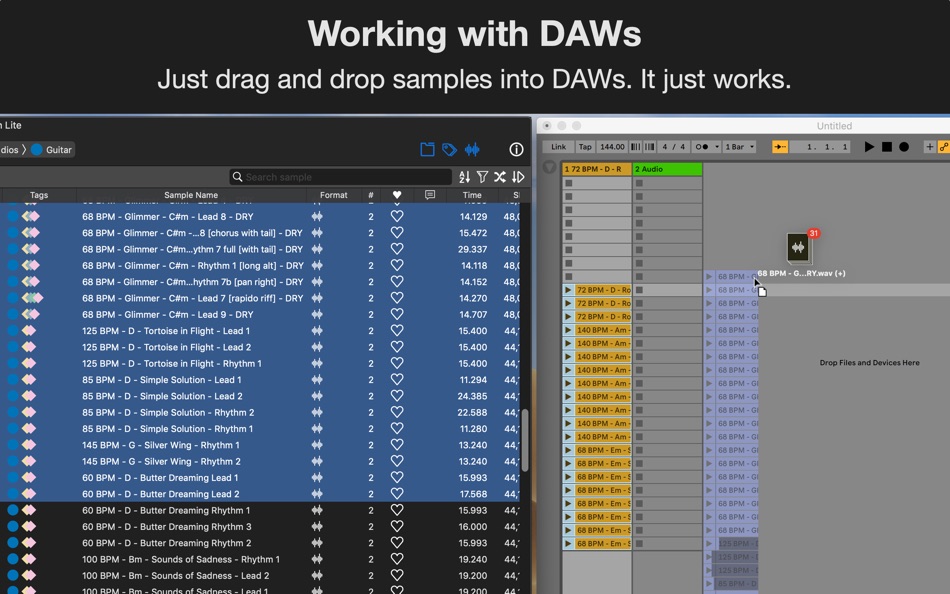Click the second tempo nudge bars icon
Viewport: 950px width, 594px height.
point(649,147)
